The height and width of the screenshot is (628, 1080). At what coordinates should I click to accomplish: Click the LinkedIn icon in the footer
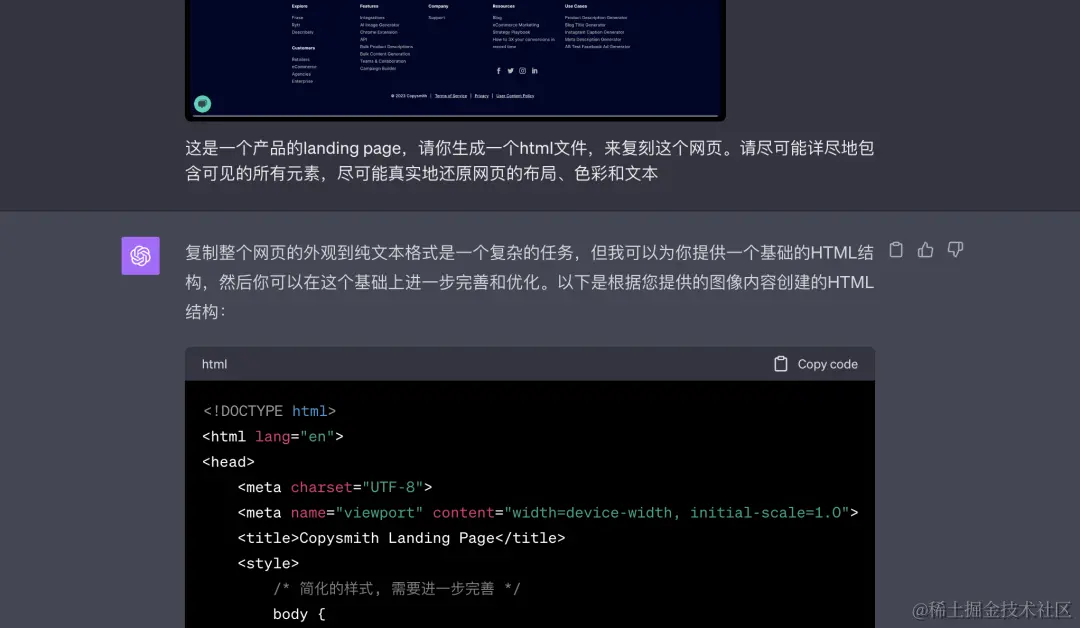(x=534, y=71)
